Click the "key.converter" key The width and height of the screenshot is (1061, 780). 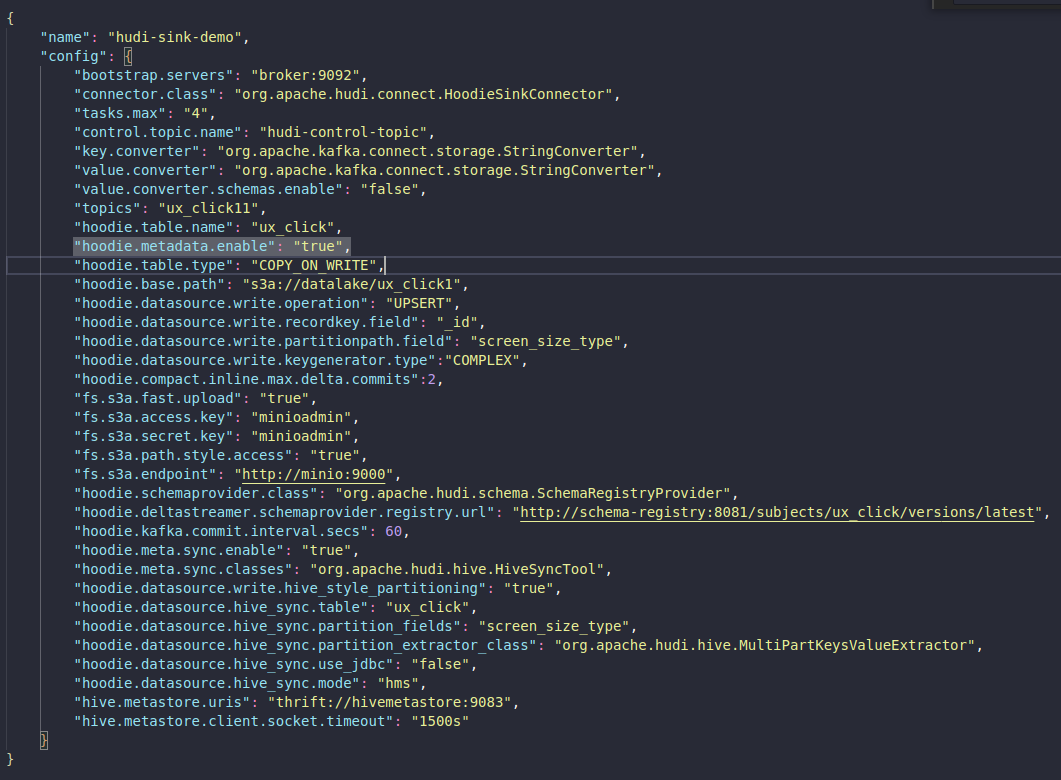[x=137, y=151]
